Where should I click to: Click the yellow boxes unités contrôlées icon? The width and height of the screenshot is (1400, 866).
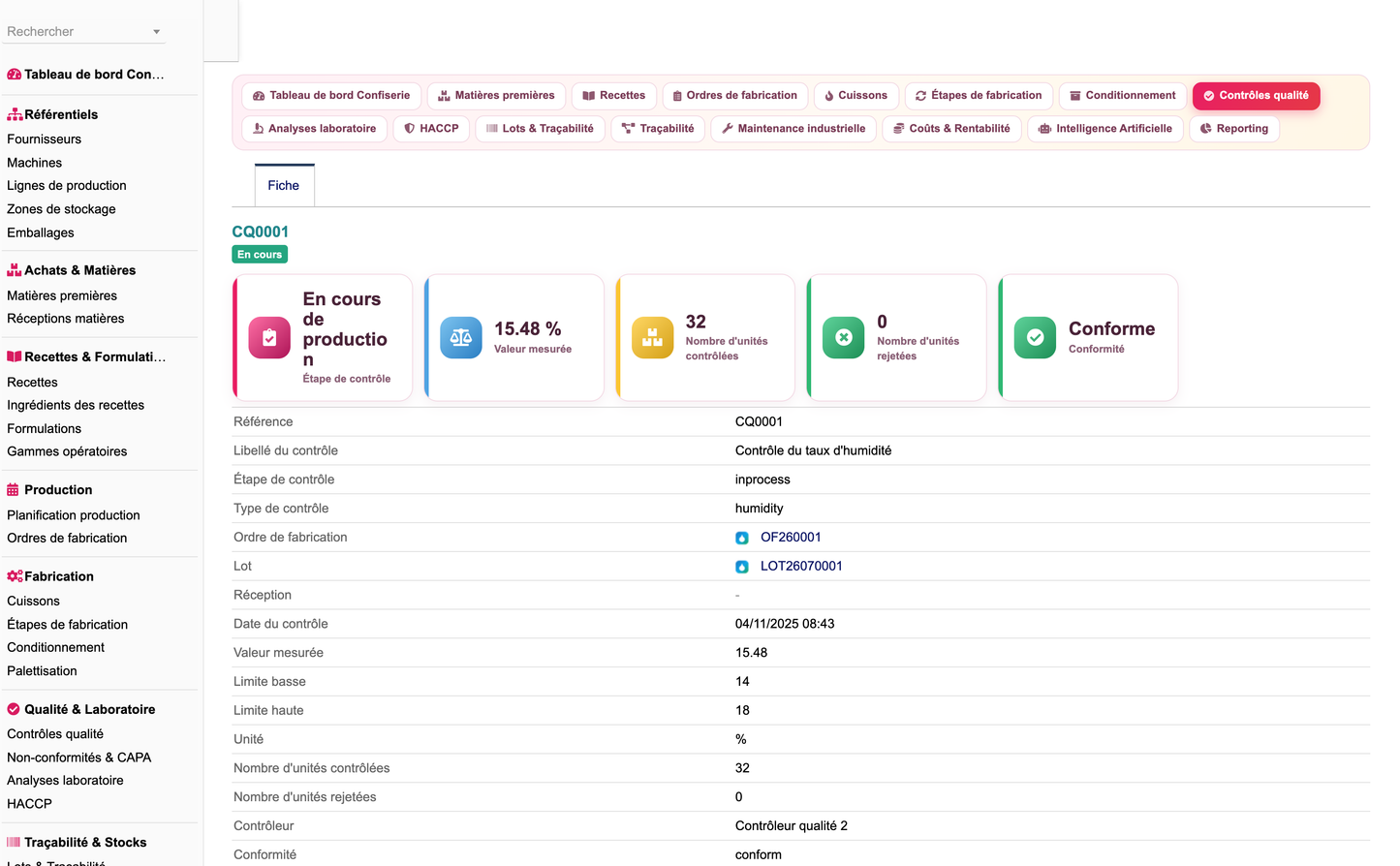(653, 338)
